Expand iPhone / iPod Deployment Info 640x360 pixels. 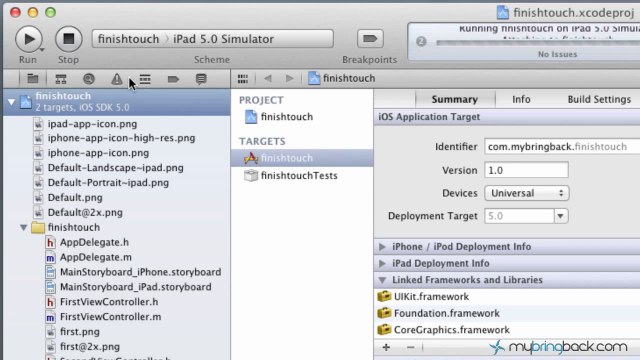382,247
